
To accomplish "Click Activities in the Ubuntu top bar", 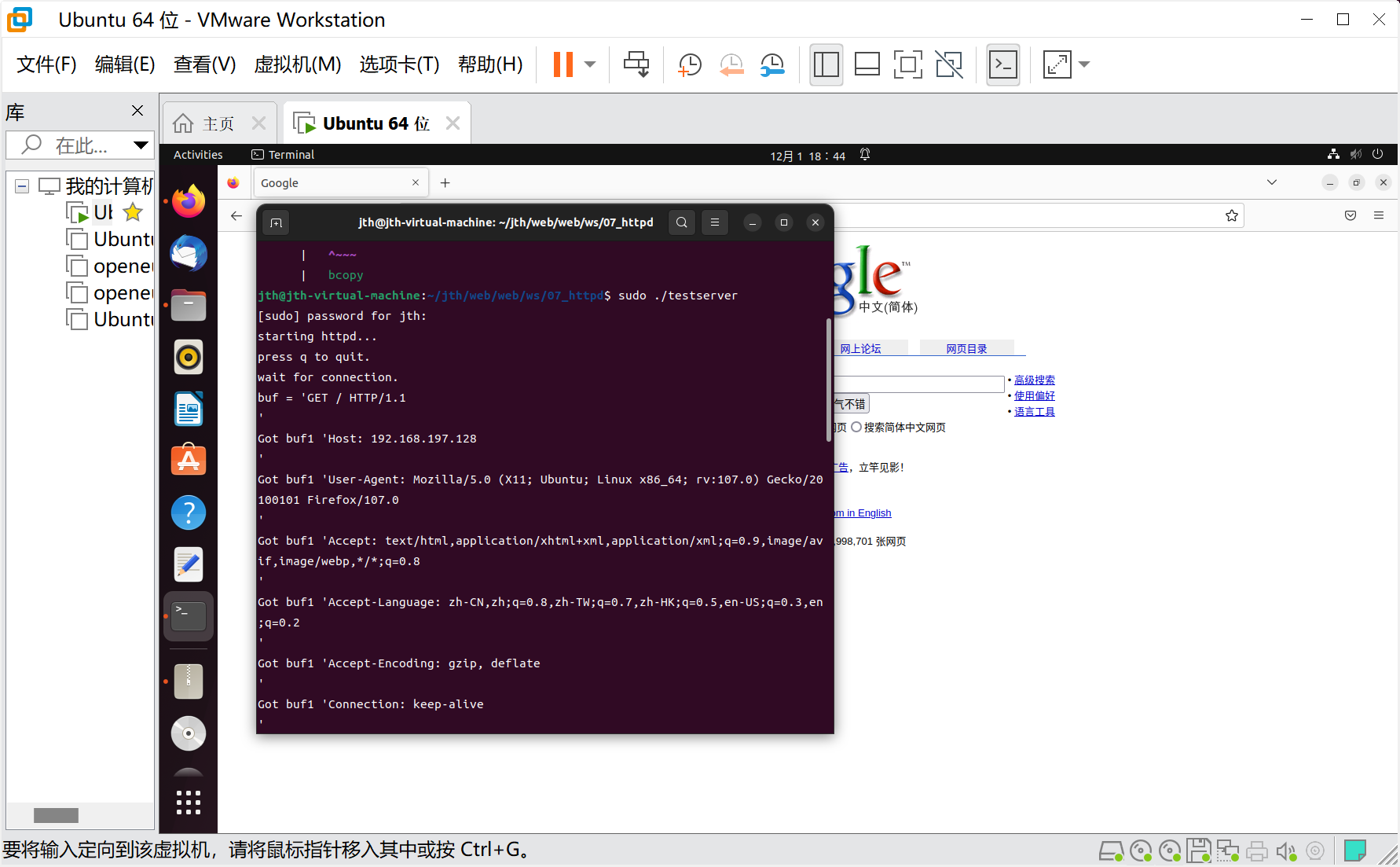I will click(198, 155).
